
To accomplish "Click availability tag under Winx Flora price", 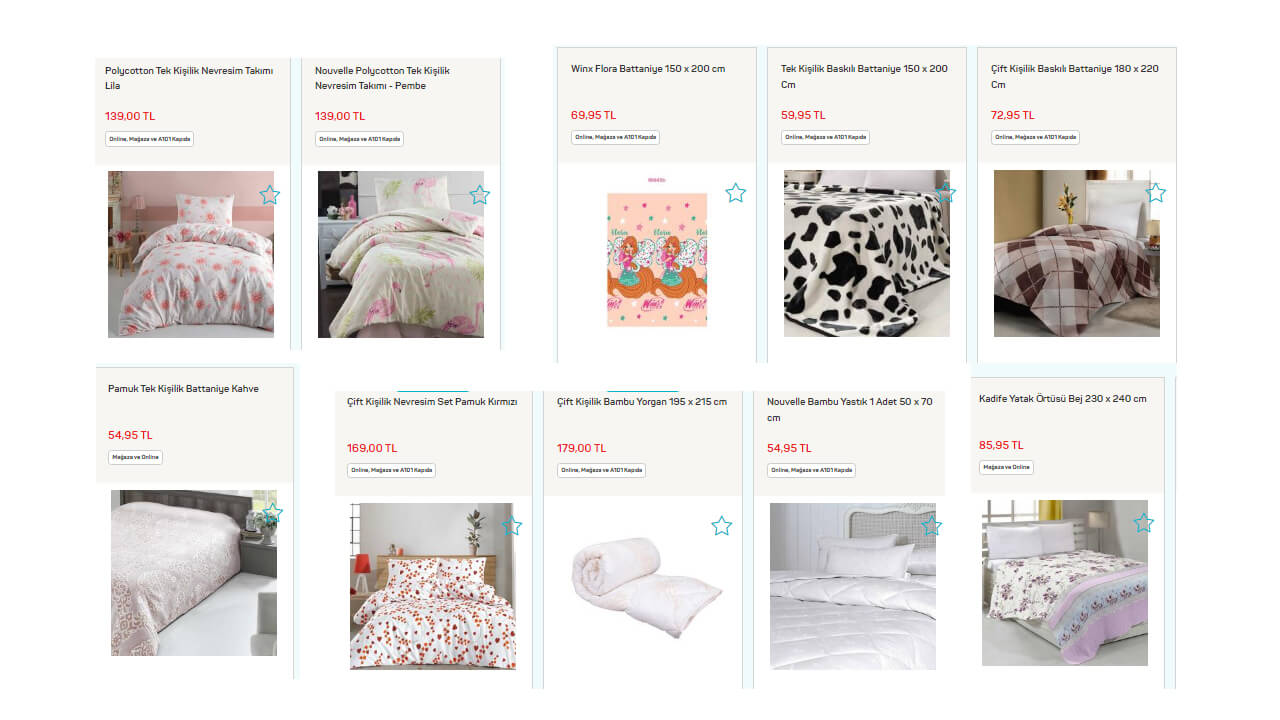I will point(615,137).
